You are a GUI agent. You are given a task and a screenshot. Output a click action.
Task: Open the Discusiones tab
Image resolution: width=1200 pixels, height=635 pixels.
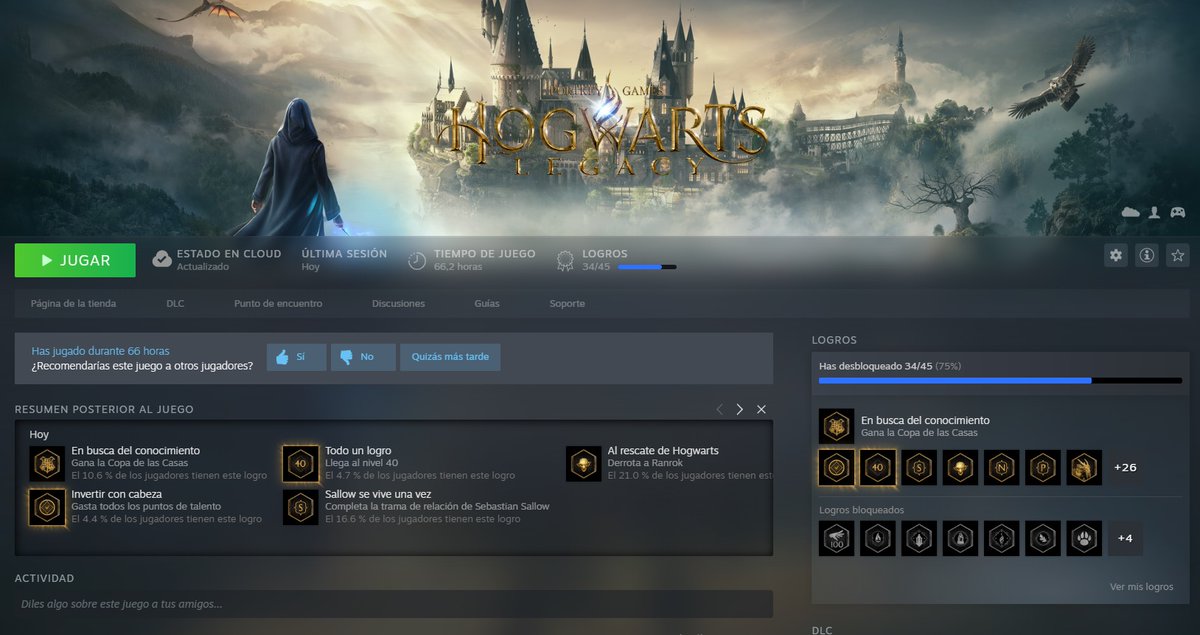[398, 303]
